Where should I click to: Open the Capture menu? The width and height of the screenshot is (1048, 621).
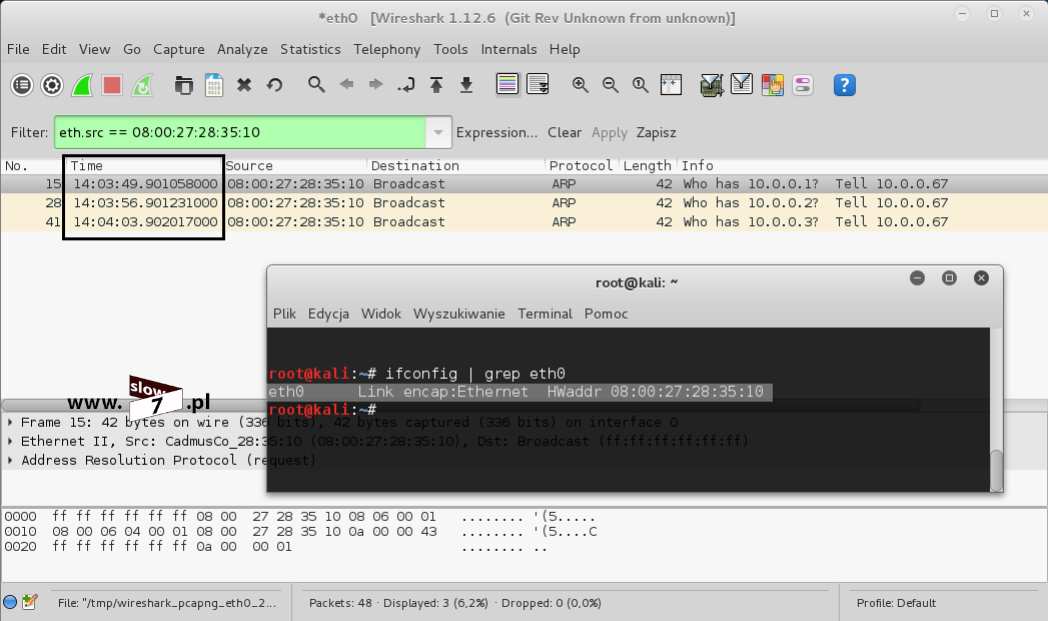(178, 49)
